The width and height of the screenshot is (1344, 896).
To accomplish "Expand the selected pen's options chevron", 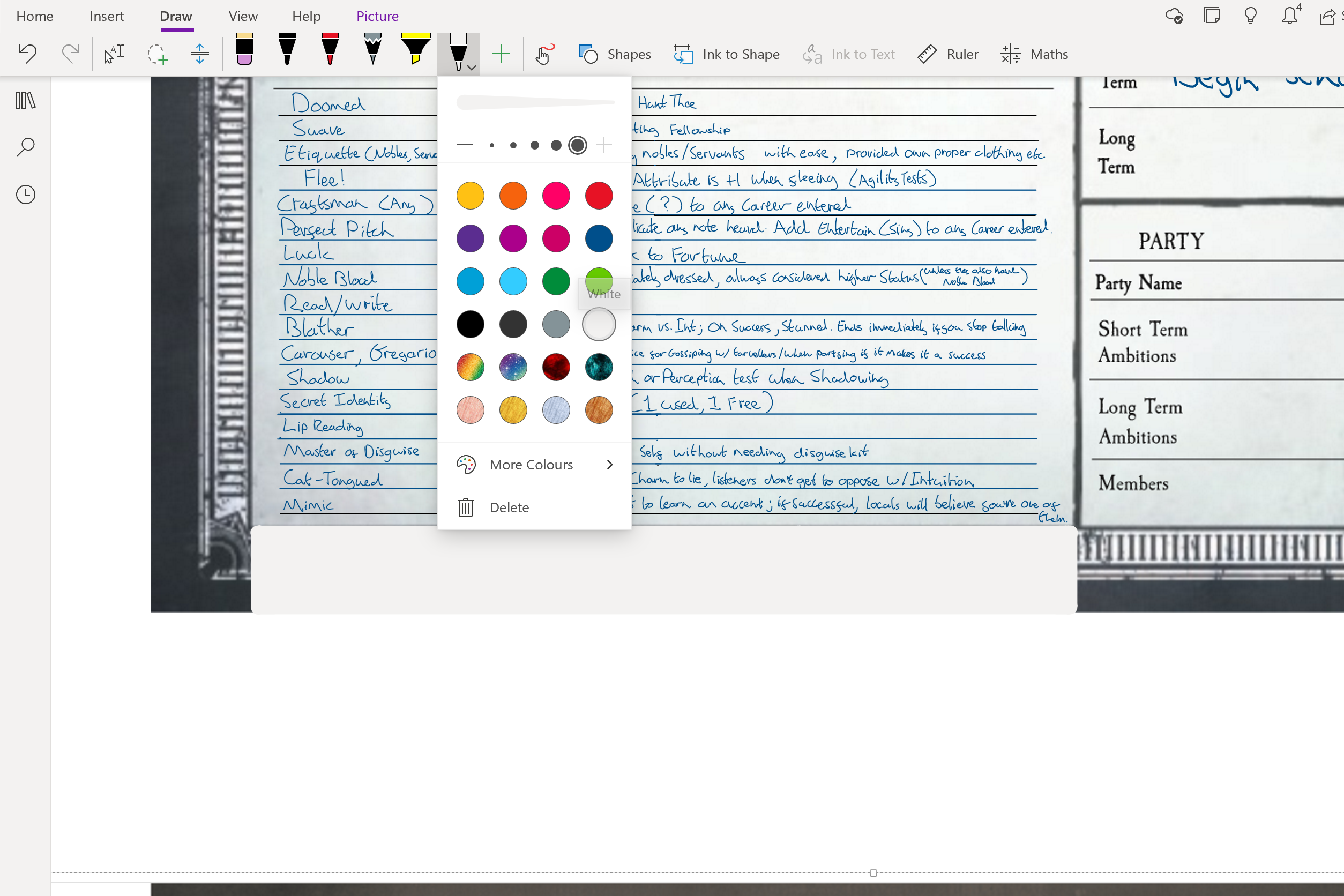I will [471, 68].
